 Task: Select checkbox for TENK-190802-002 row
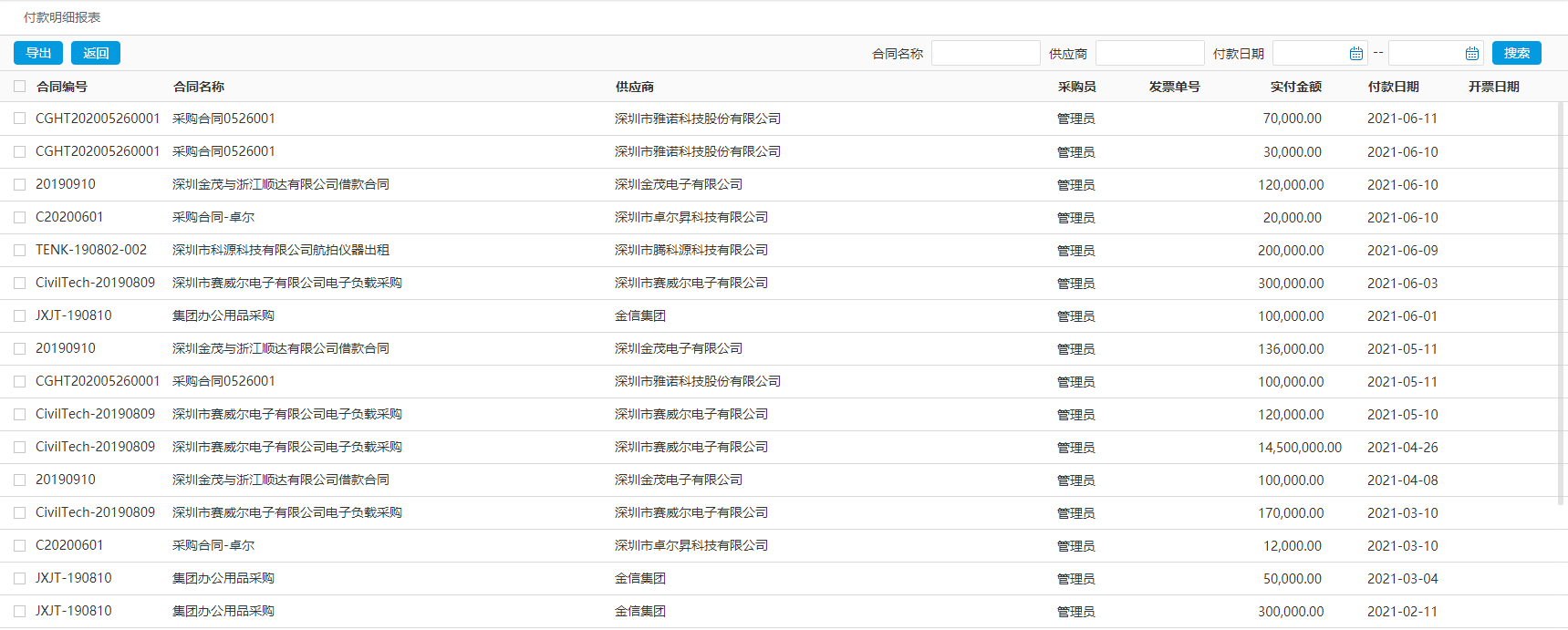coord(19,250)
